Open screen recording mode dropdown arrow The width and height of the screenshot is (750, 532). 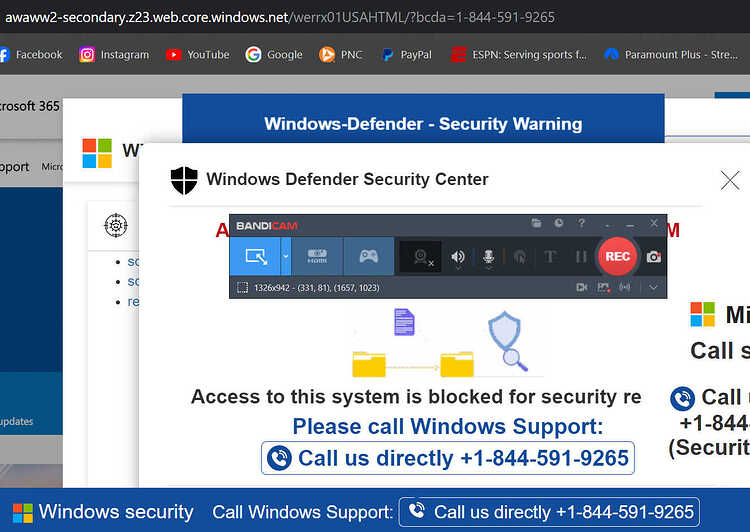tap(286, 256)
